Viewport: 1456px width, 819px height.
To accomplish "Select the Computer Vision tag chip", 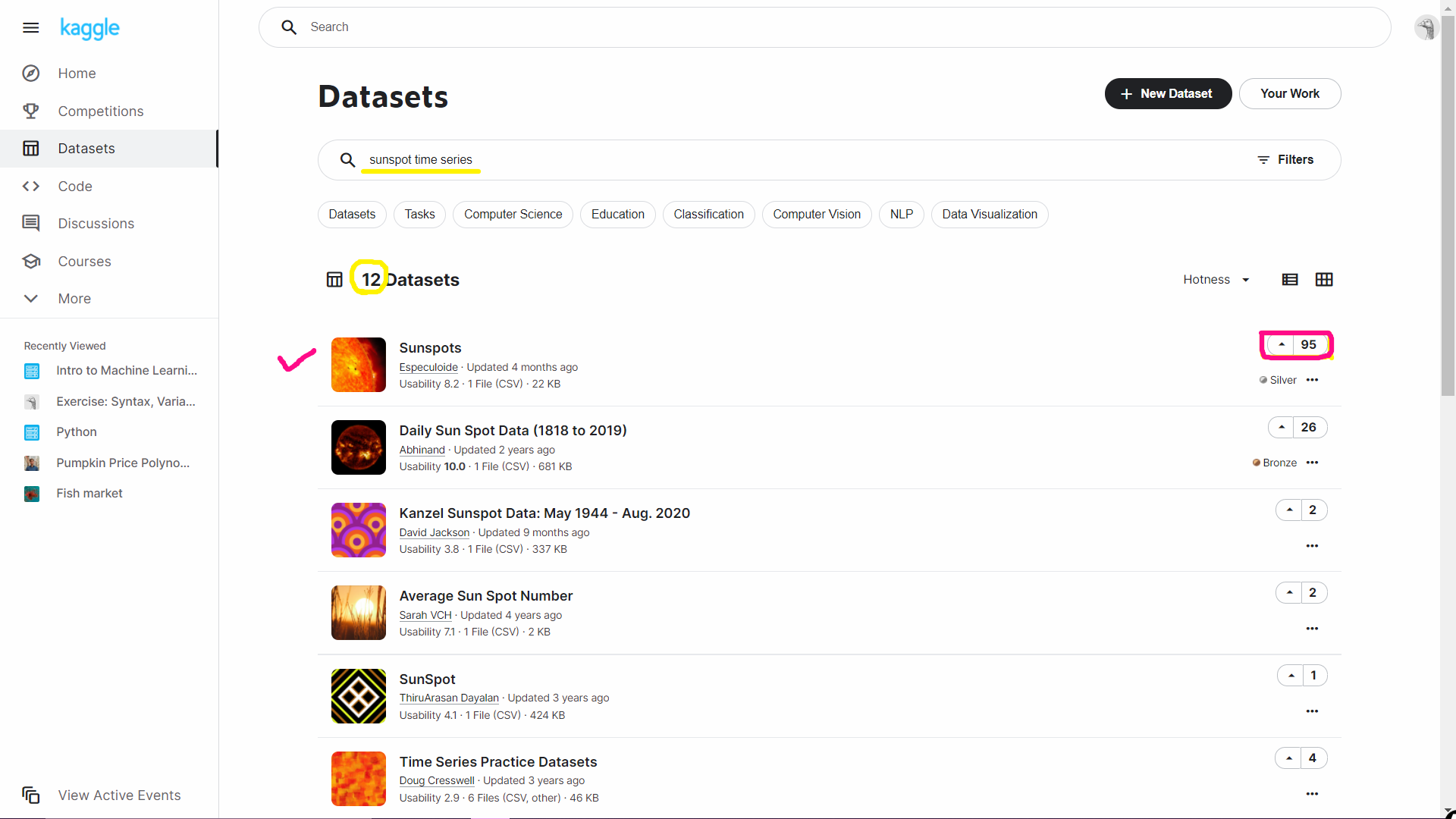I will [x=817, y=215].
